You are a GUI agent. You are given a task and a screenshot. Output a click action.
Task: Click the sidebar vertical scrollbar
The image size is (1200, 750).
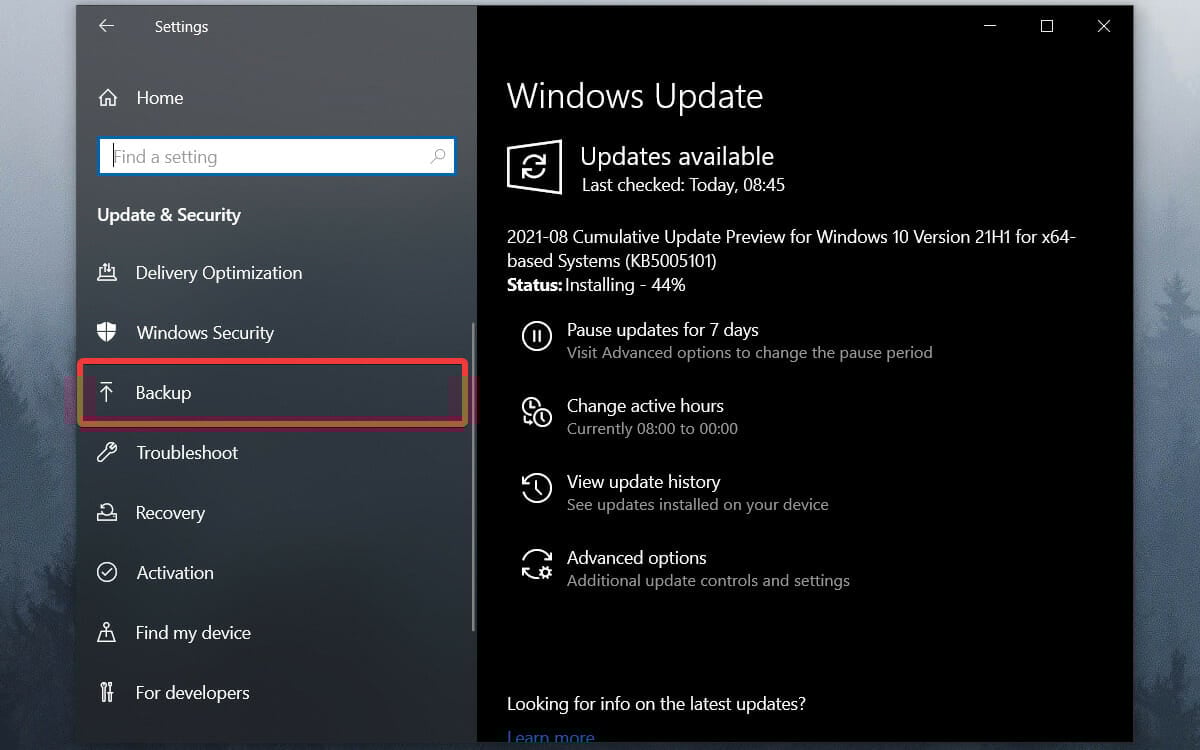[473, 475]
